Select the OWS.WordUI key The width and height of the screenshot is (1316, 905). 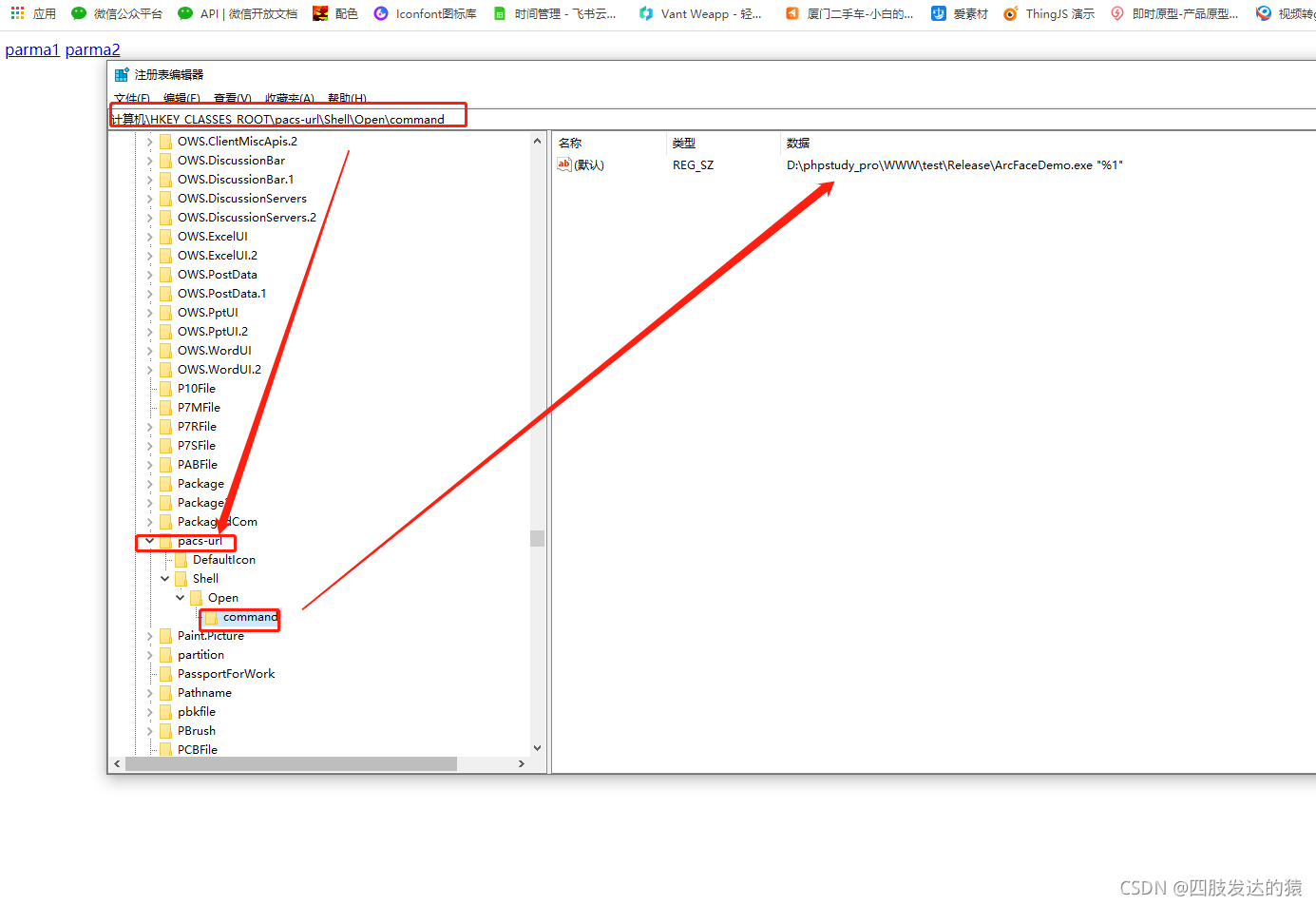(x=215, y=351)
